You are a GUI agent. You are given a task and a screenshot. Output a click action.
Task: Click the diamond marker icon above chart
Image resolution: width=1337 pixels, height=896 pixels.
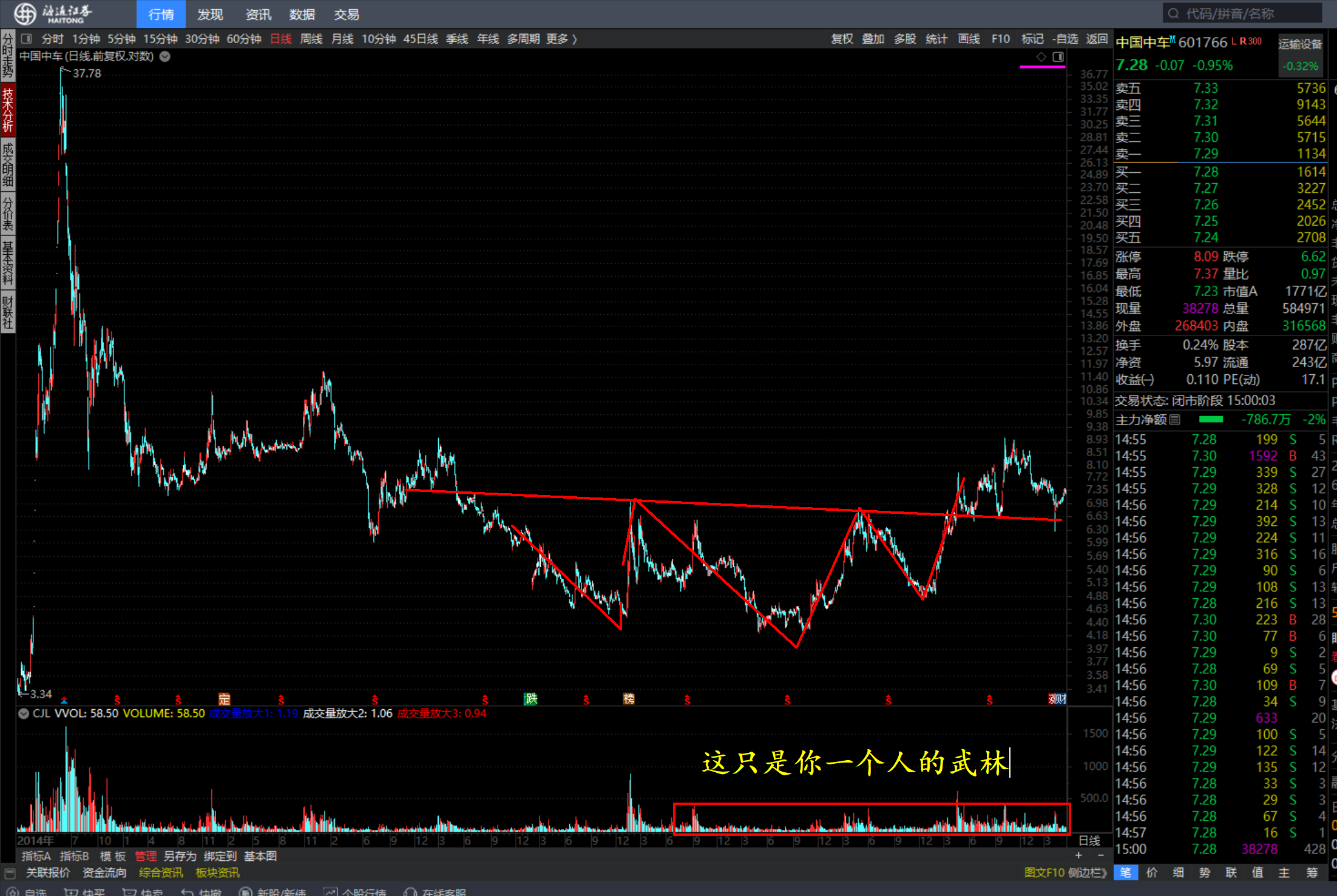click(1041, 56)
